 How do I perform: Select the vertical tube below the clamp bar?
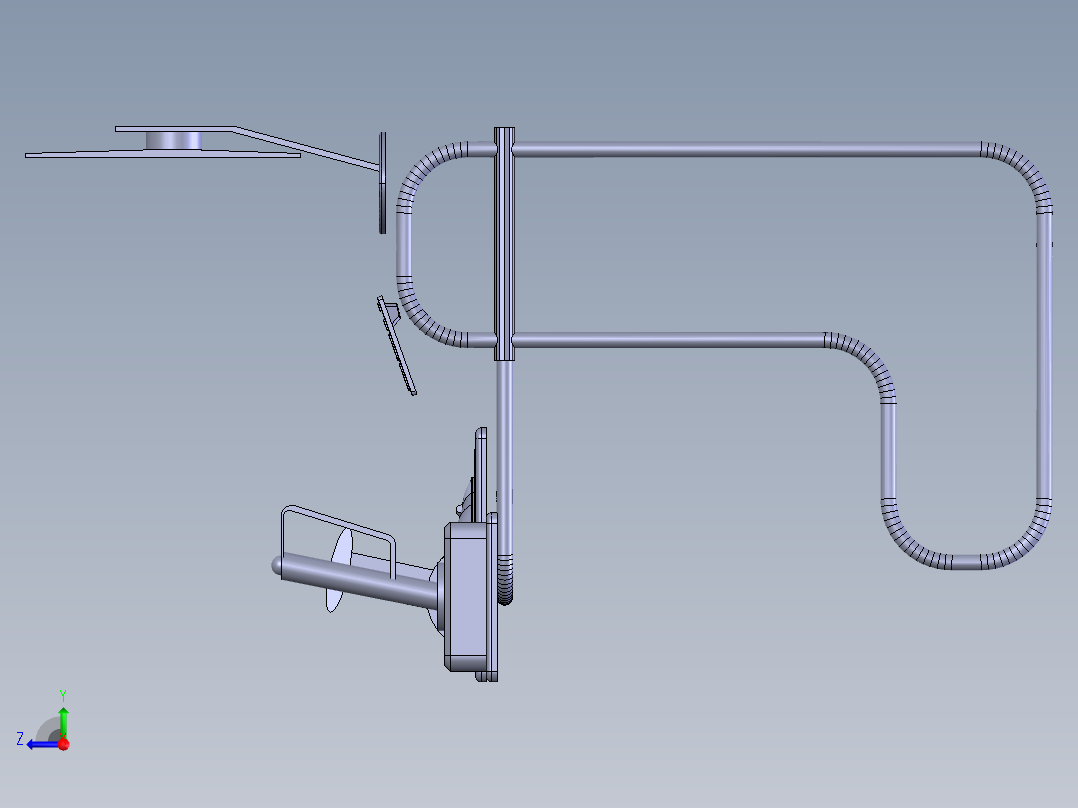tap(504, 457)
